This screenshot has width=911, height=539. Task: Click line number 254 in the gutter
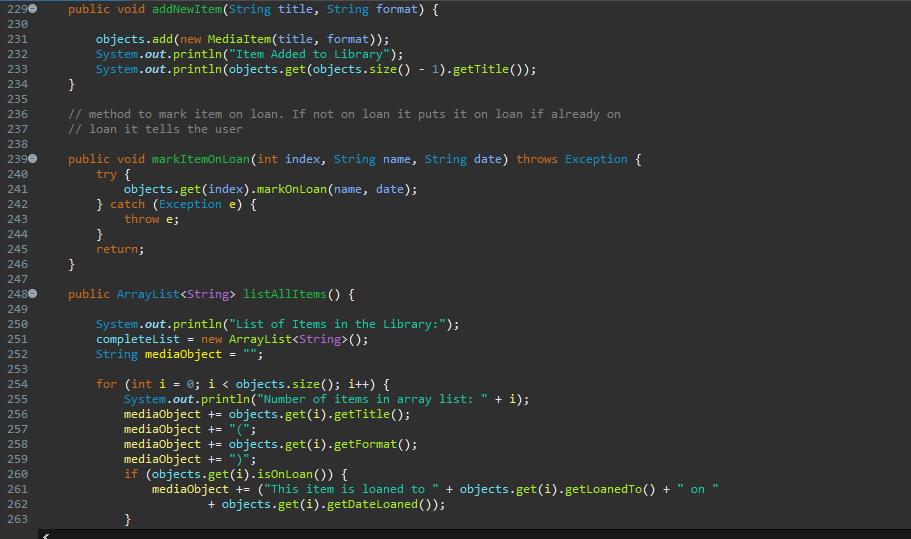(17, 384)
